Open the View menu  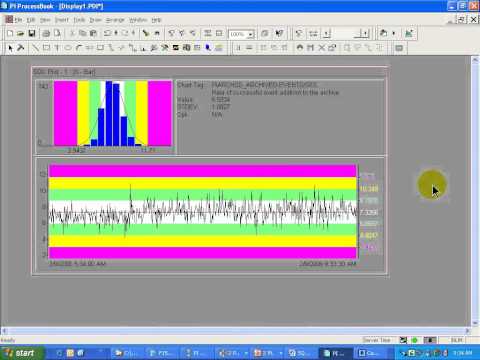click(x=45, y=20)
